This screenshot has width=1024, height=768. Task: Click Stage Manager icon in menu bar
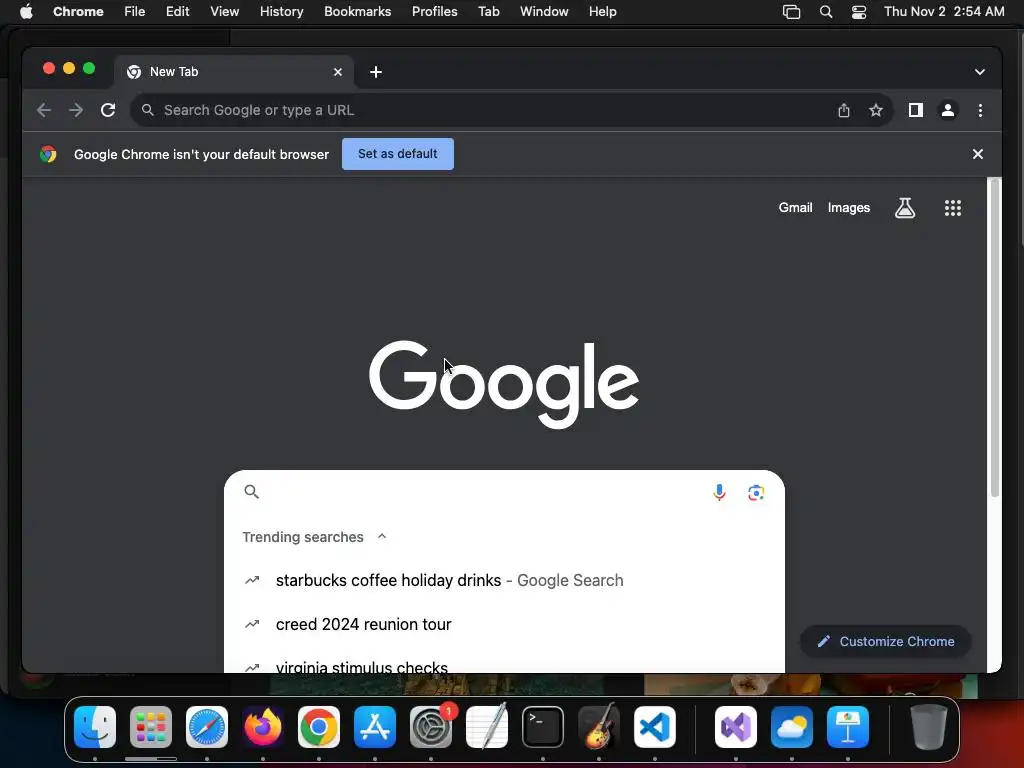791,12
